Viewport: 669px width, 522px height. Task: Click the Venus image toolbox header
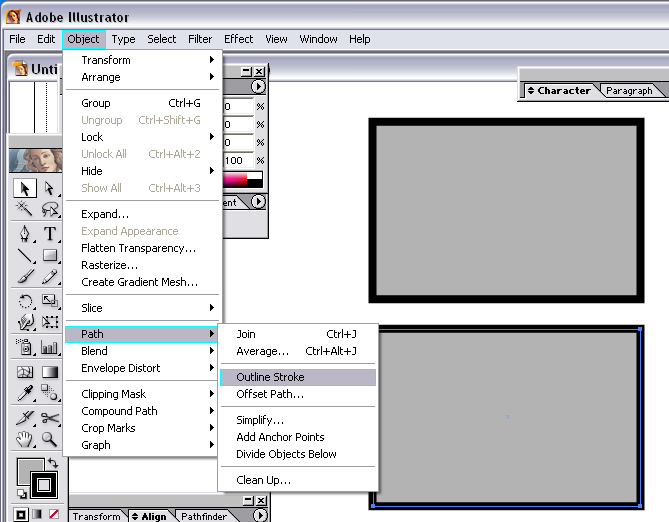35,160
